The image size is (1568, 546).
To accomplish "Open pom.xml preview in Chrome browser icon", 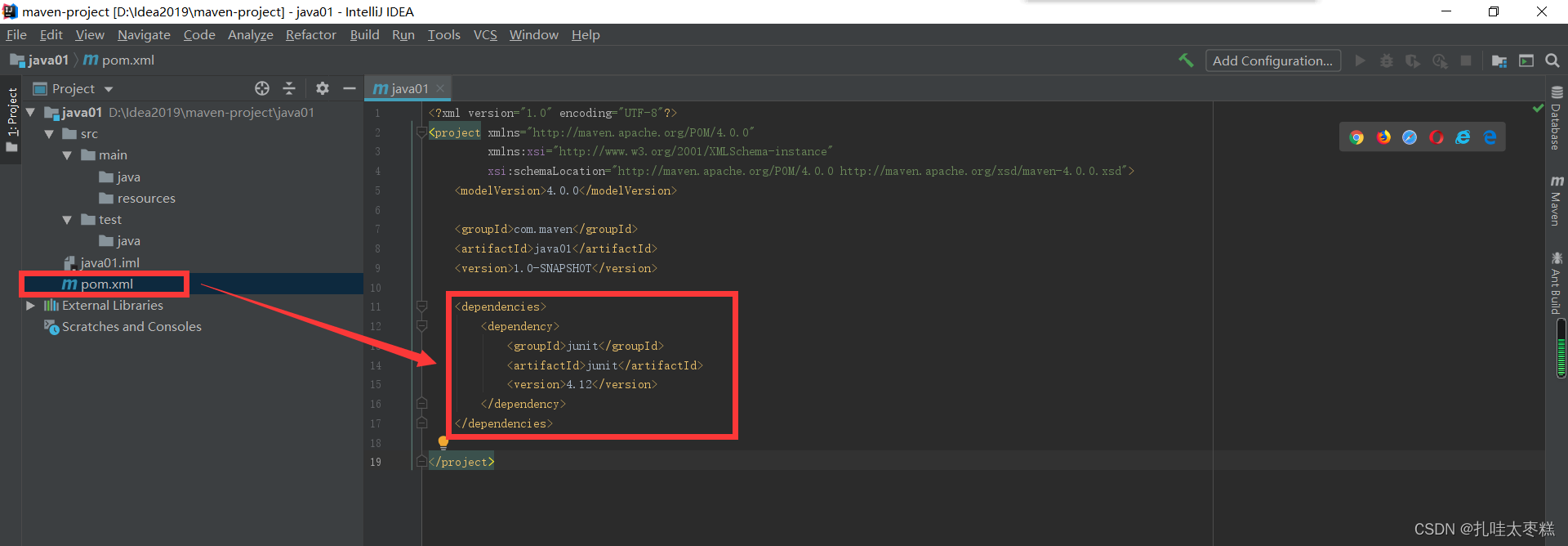I will coord(1356,137).
